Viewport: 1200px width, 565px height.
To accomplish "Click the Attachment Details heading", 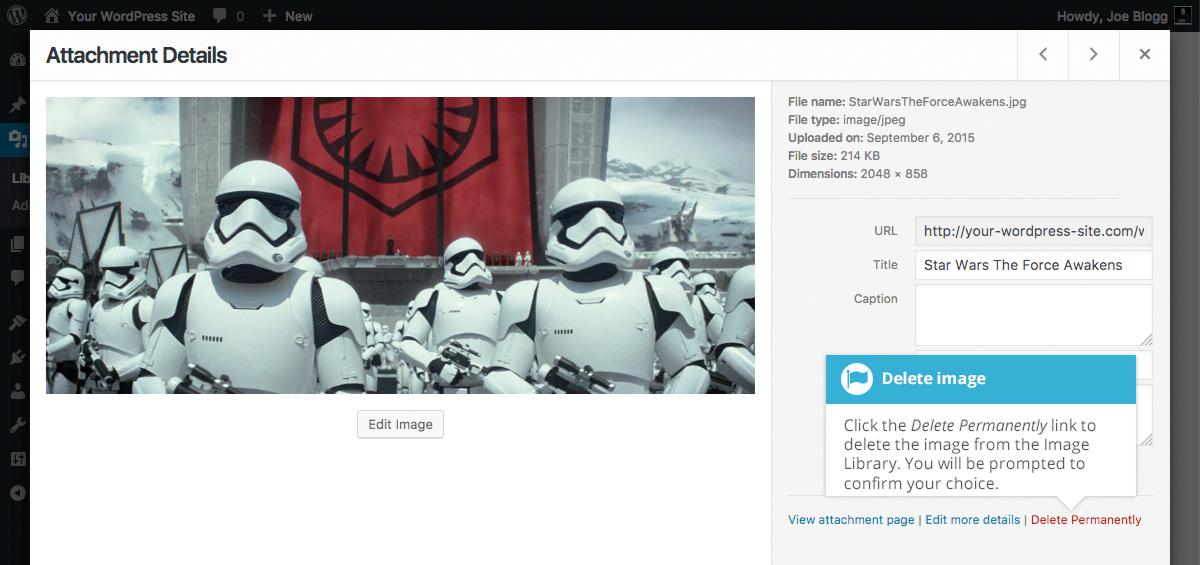I will point(137,56).
